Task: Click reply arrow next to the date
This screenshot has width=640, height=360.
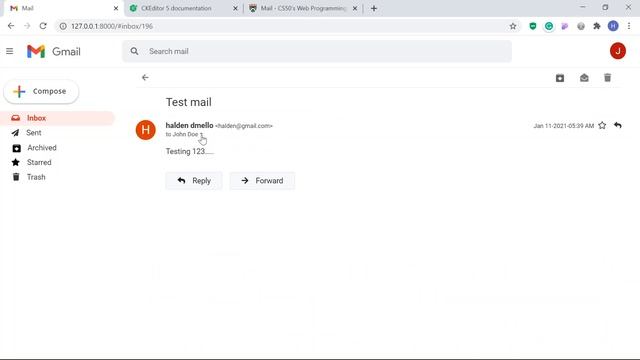Action: pyautogui.click(x=618, y=125)
